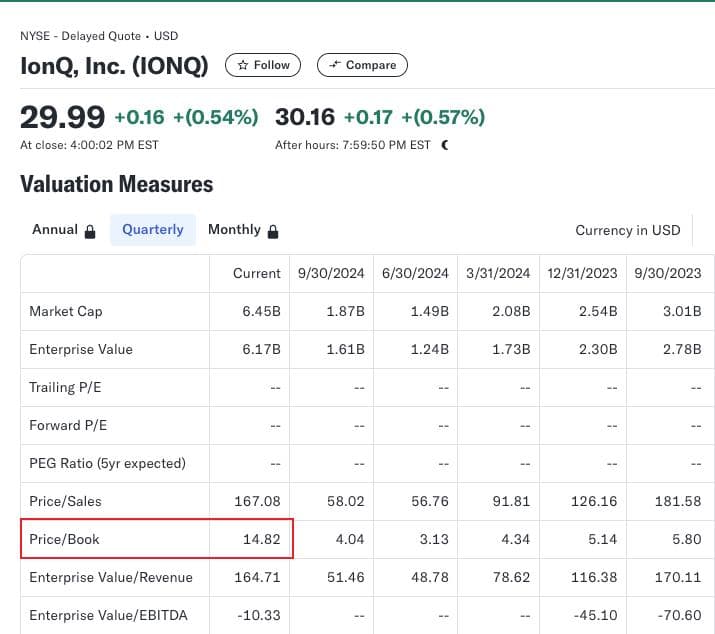715x634 pixels.
Task: Click the PEG Ratio (5yr expected) label
Action: click(x=107, y=463)
